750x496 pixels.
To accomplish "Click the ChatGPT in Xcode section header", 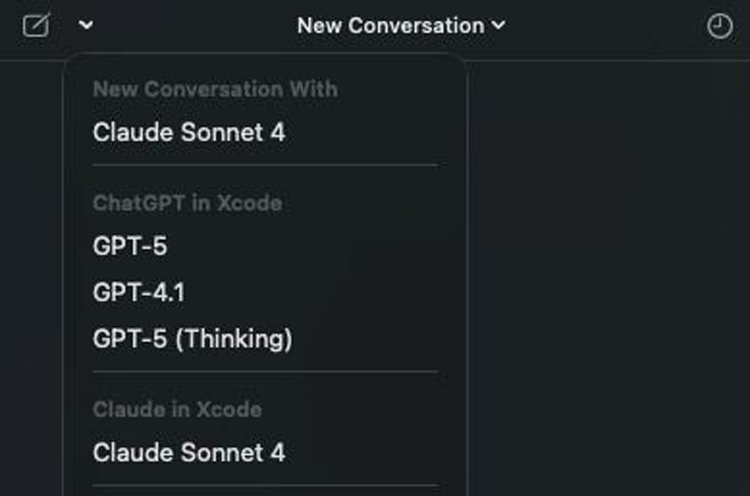I will tap(187, 203).
